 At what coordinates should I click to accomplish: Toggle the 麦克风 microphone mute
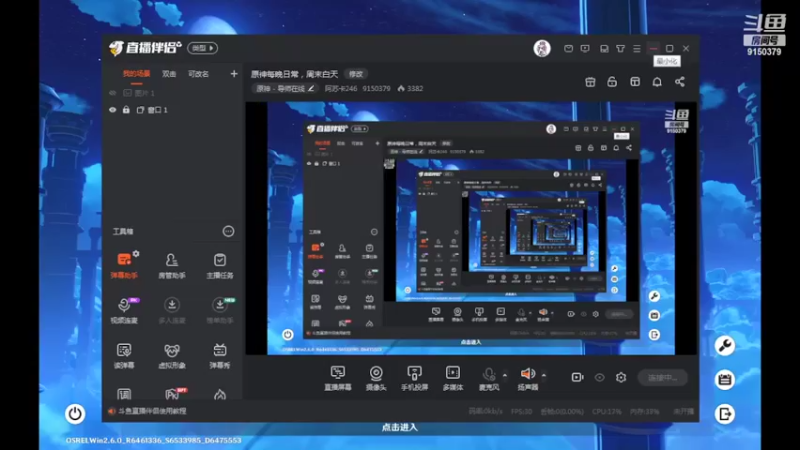(489, 378)
